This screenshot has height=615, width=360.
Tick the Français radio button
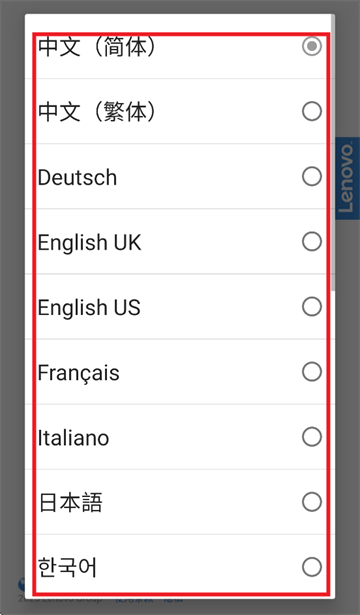[x=312, y=372]
